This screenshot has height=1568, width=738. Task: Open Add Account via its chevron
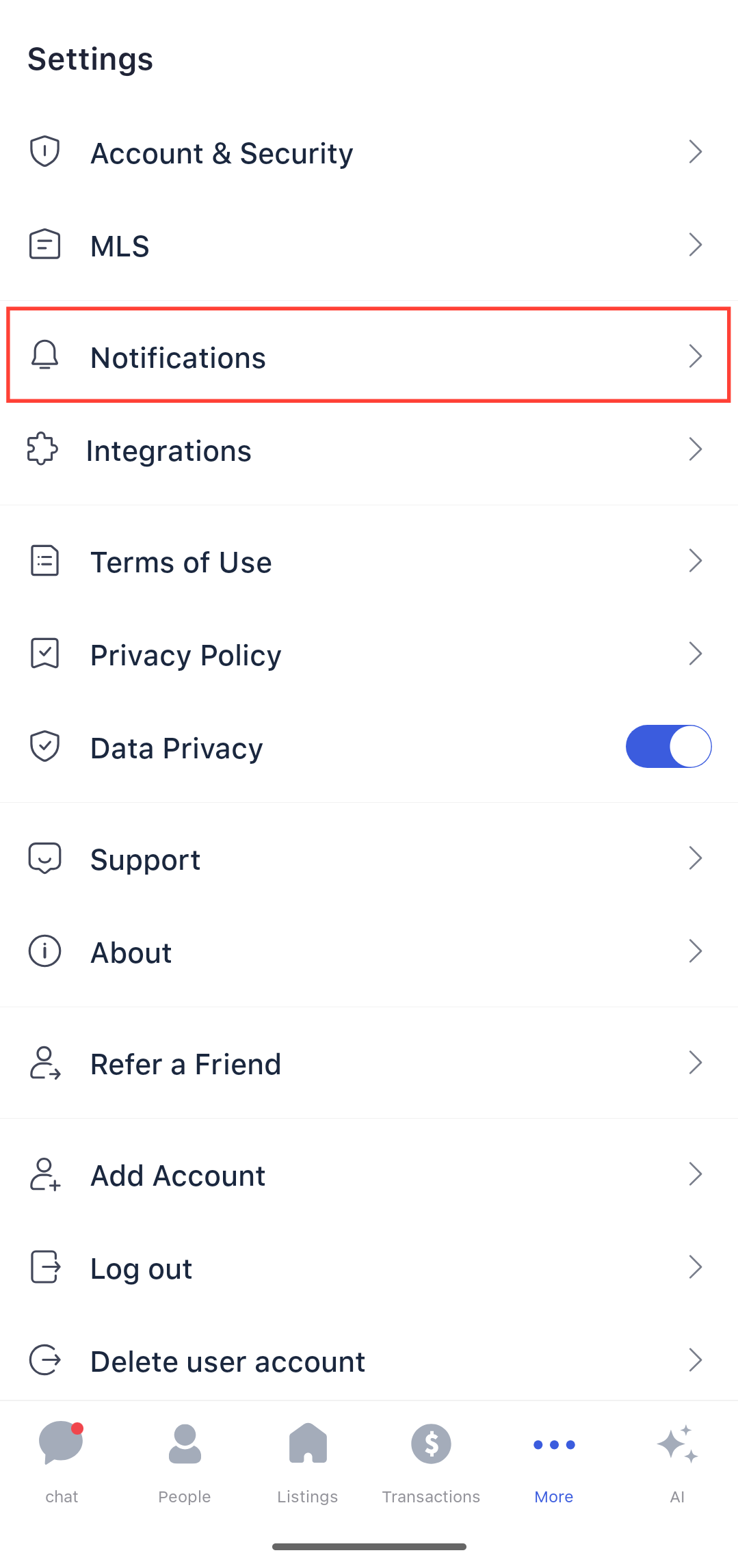[695, 1174]
